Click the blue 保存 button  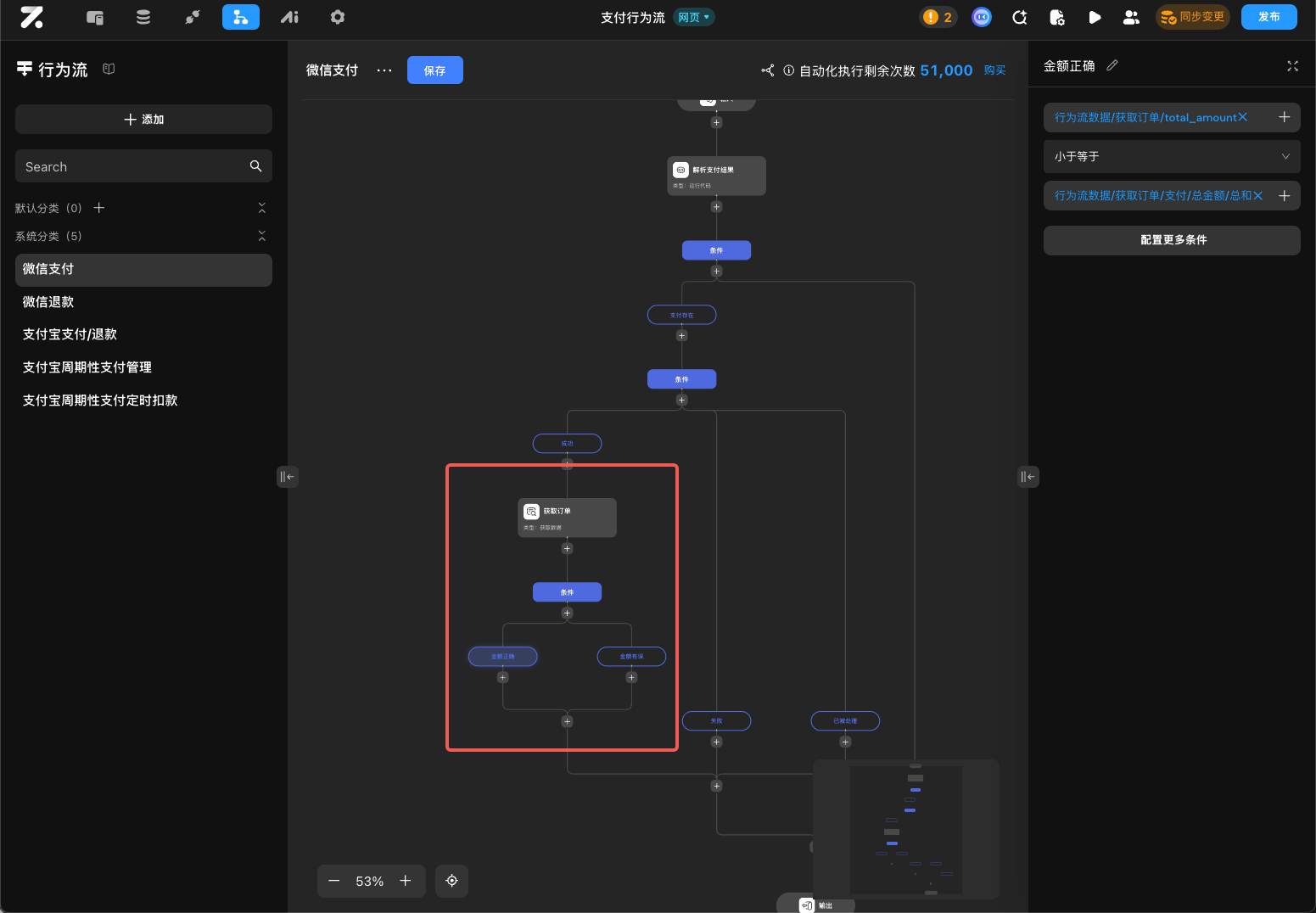click(x=434, y=70)
